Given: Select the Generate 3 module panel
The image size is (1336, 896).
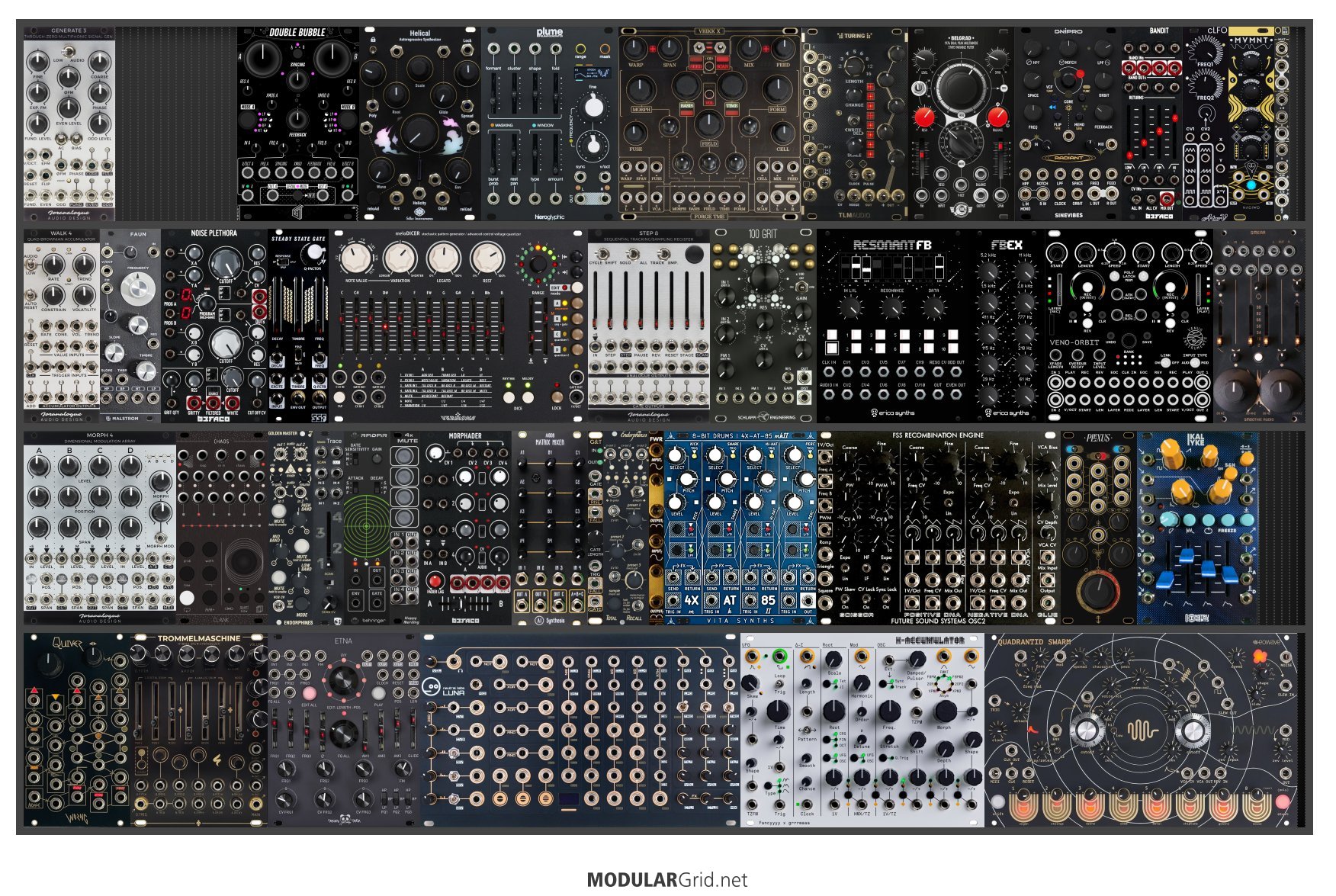Looking at the screenshot, I should pos(69,124).
